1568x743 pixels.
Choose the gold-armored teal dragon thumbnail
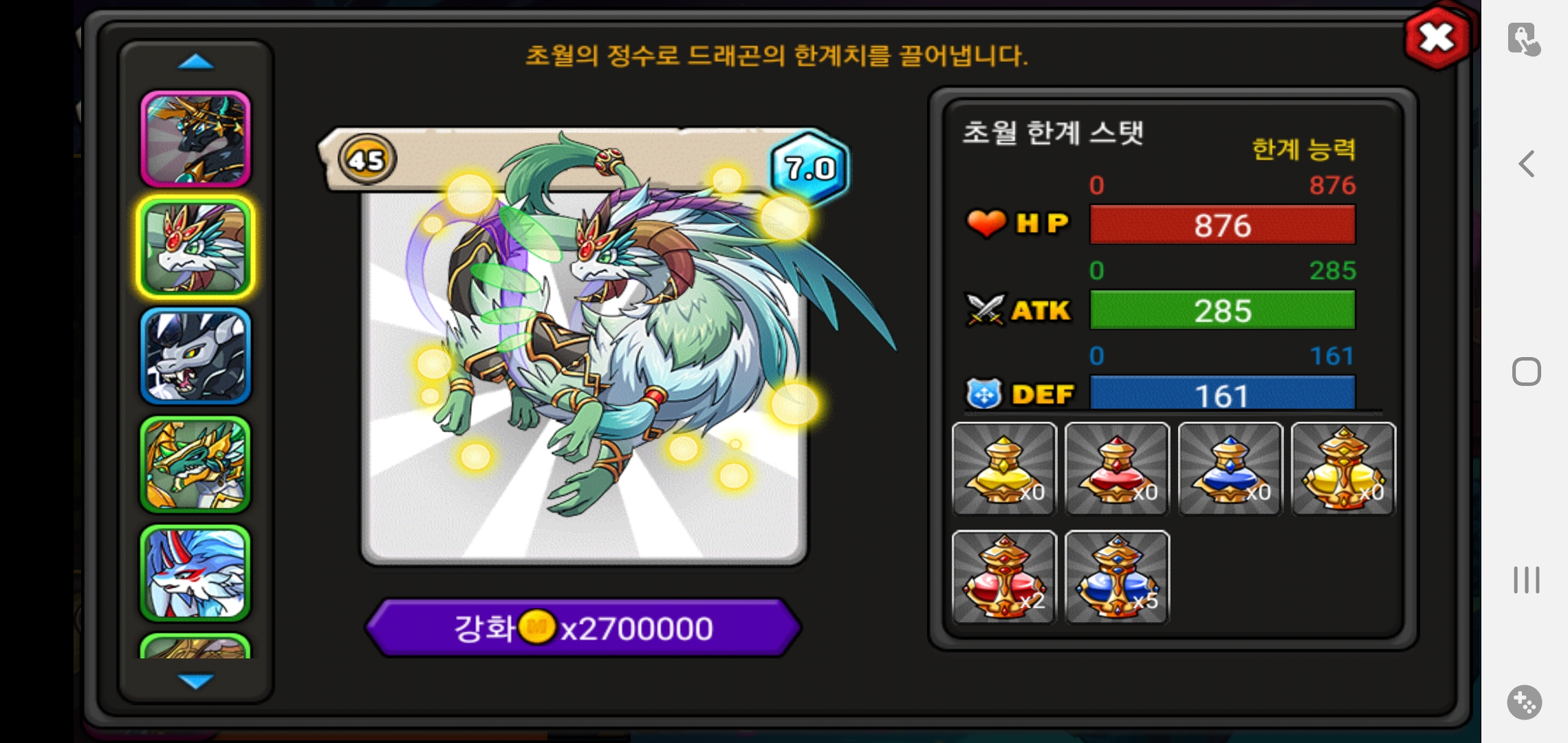pos(196,464)
